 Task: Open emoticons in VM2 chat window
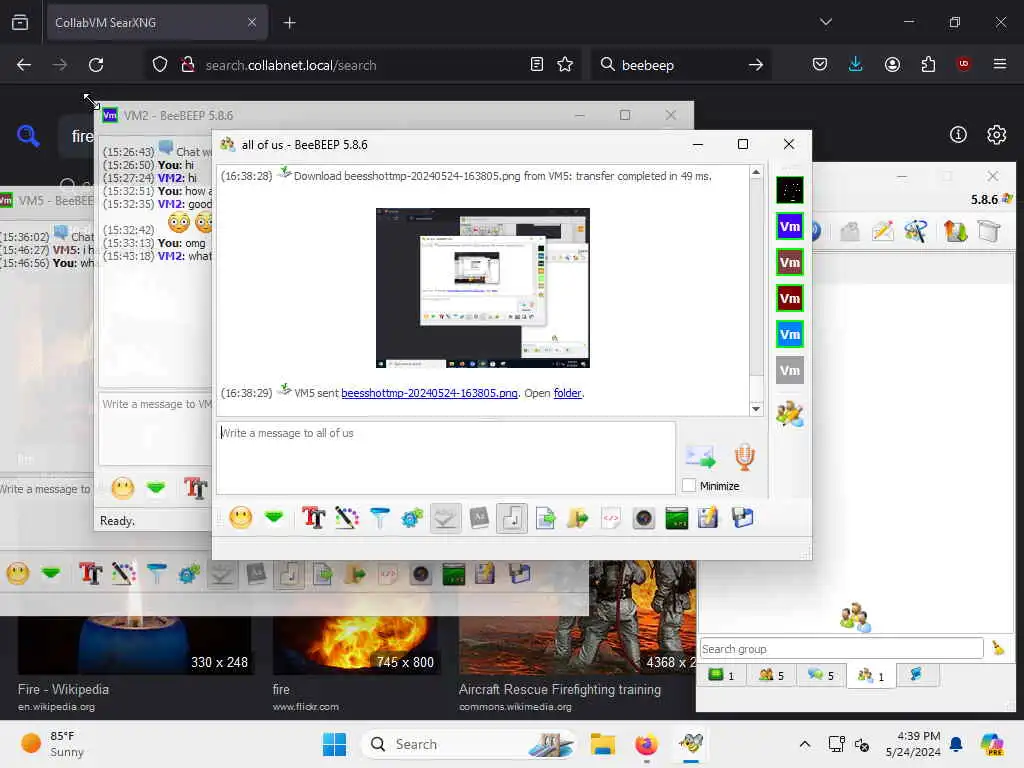pyautogui.click(x=122, y=488)
